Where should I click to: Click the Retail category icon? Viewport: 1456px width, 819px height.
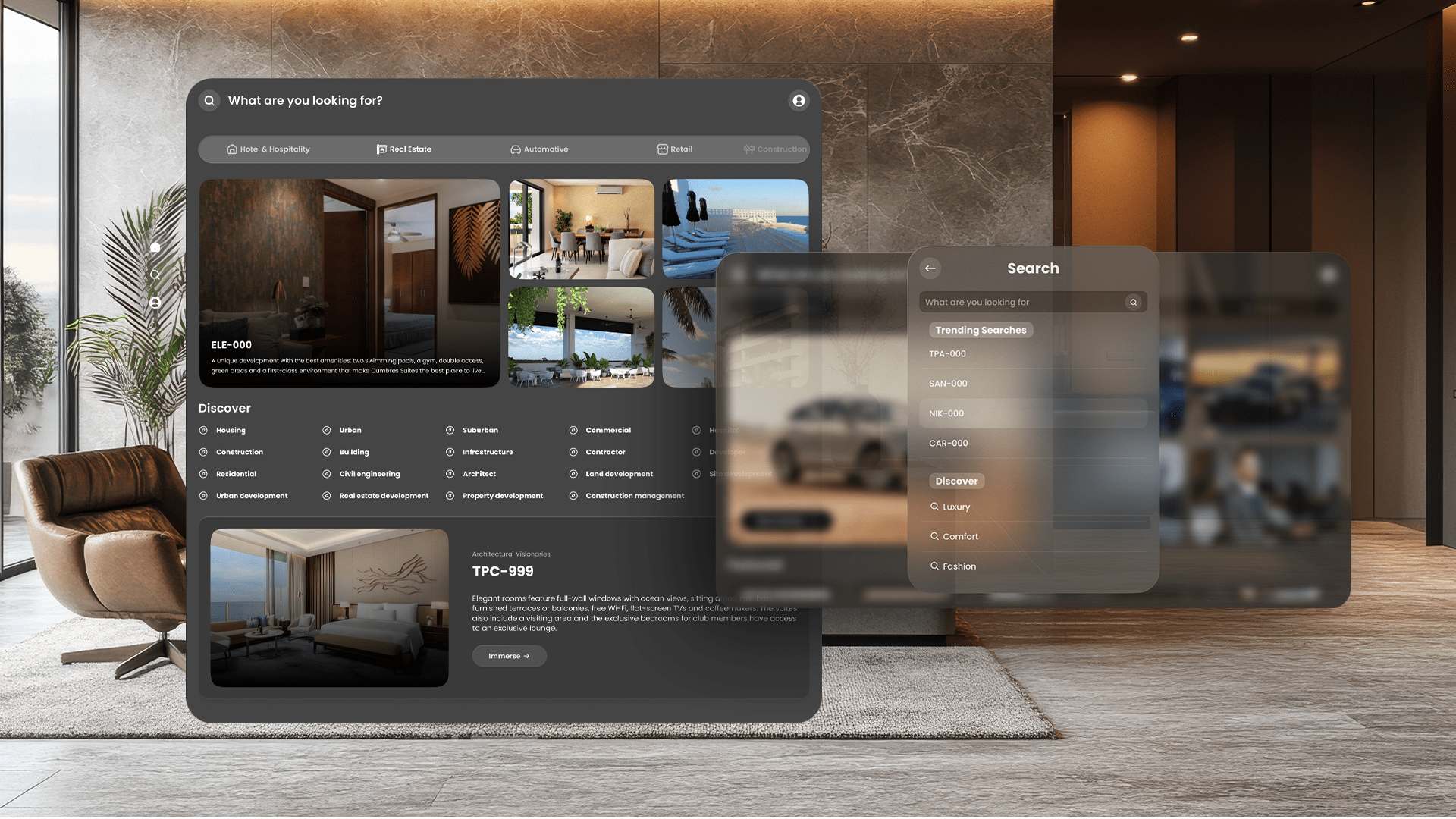point(660,149)
